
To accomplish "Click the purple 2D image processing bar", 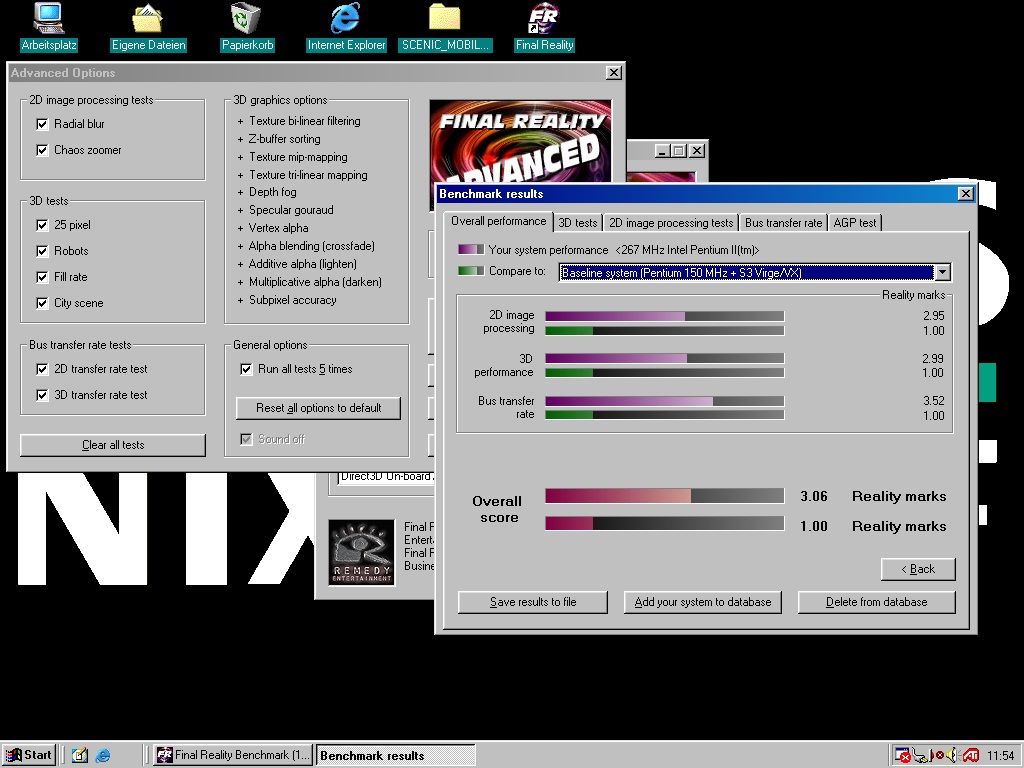I will coord(615,316).
